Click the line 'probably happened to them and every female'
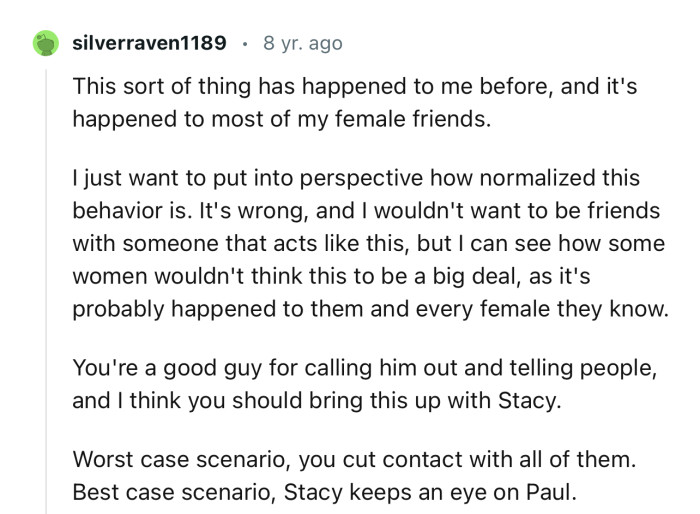The height and width of the screenshot is (514, 700). click(x=370, y=309)
